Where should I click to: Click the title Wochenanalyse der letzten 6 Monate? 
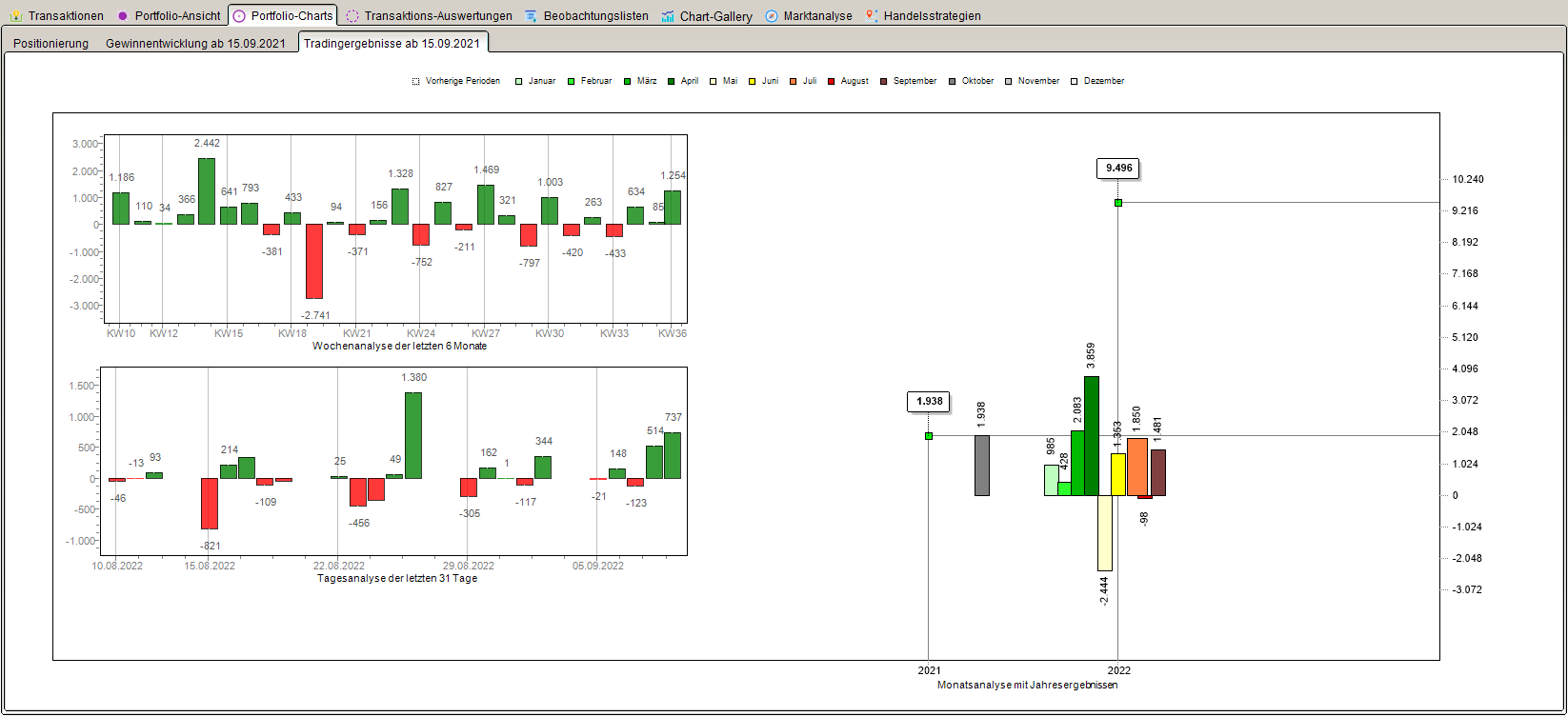[400, 347]
